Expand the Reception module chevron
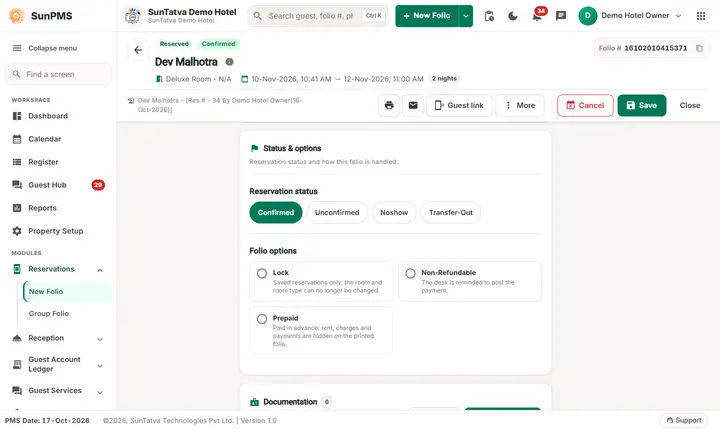 coord(100,339)
